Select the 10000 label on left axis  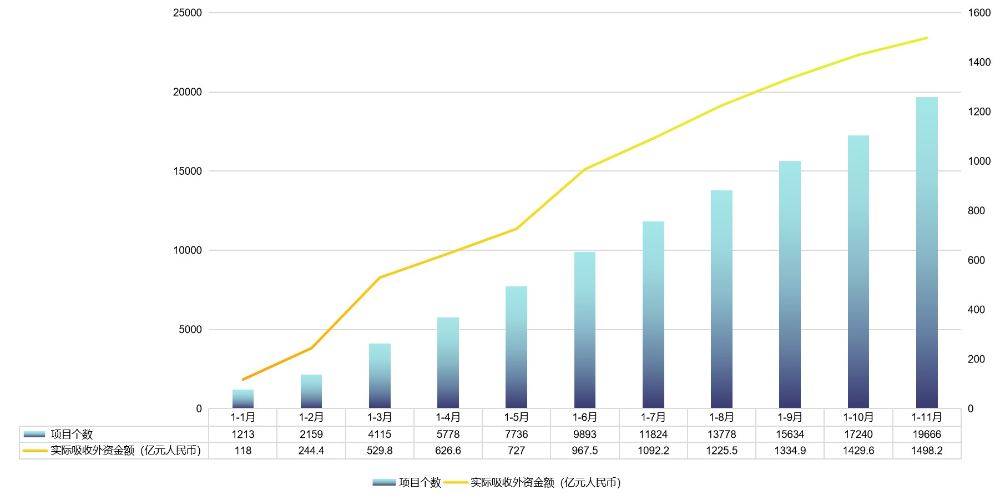click(x=187, y=250)
